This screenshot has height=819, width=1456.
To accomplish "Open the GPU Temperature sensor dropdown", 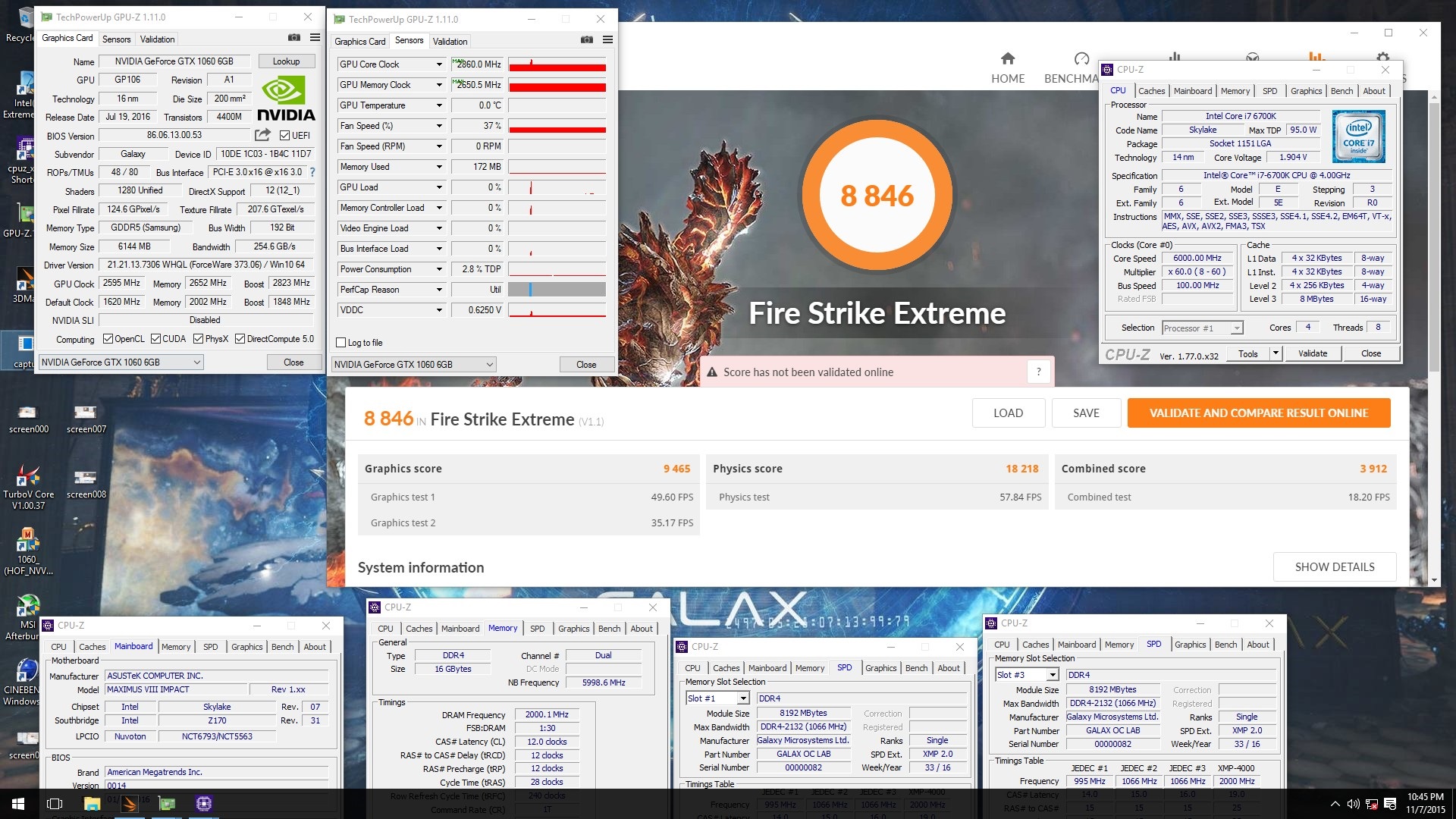I will pyautogui.click(x=438, y=105).
